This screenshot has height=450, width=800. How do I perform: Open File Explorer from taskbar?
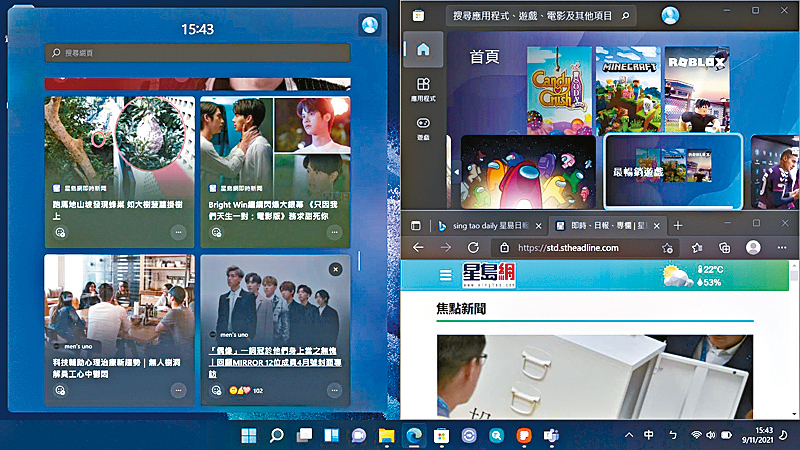pyautogui.click(x=386, y=436)
